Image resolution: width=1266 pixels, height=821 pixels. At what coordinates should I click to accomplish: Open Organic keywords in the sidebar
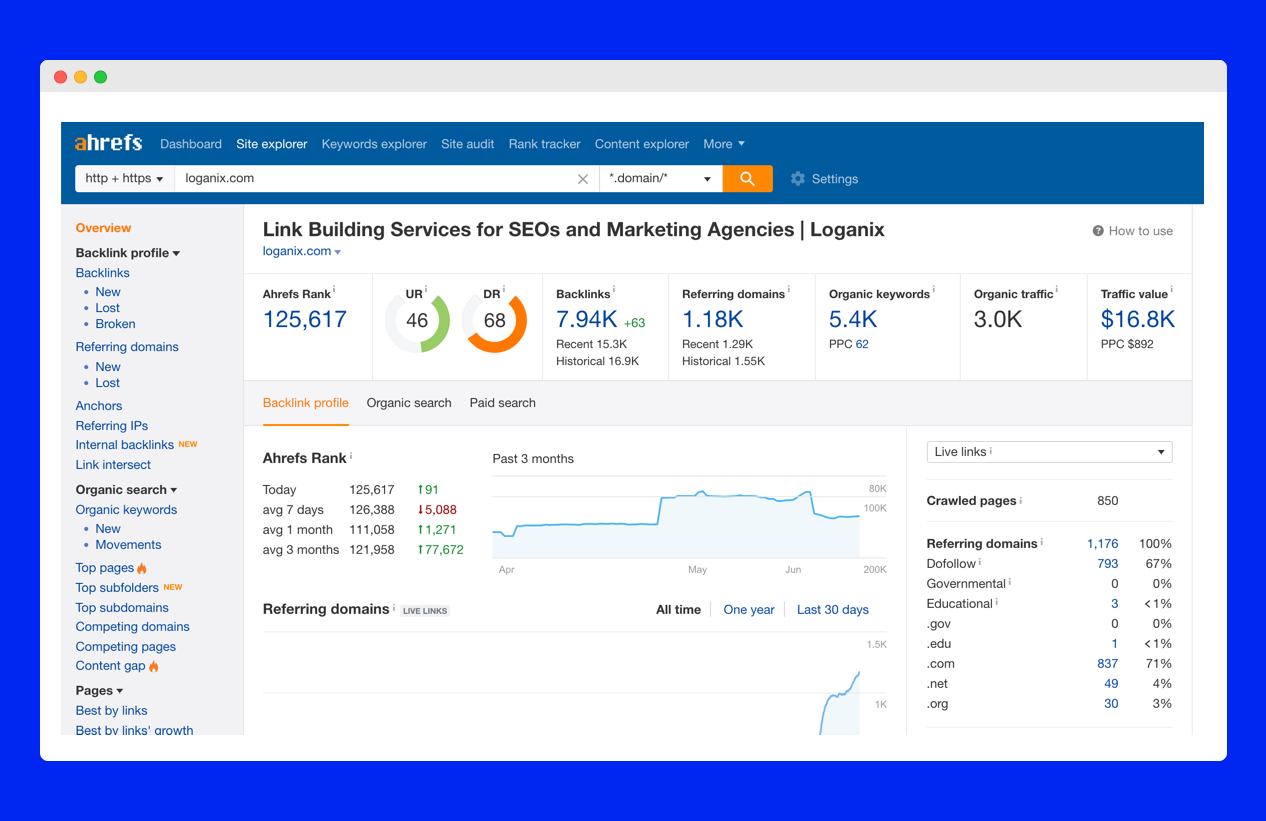(127, 510)
